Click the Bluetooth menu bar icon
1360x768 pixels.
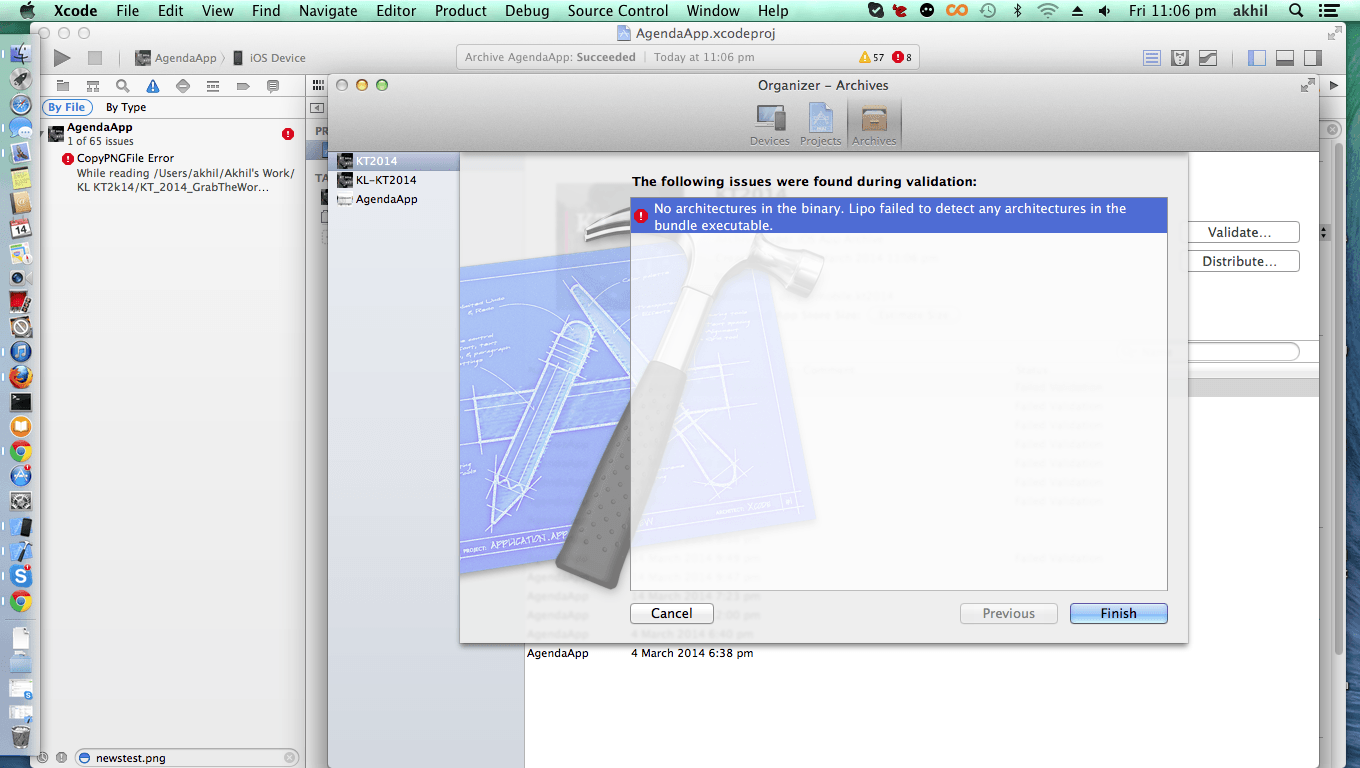tap(1018, 11)
